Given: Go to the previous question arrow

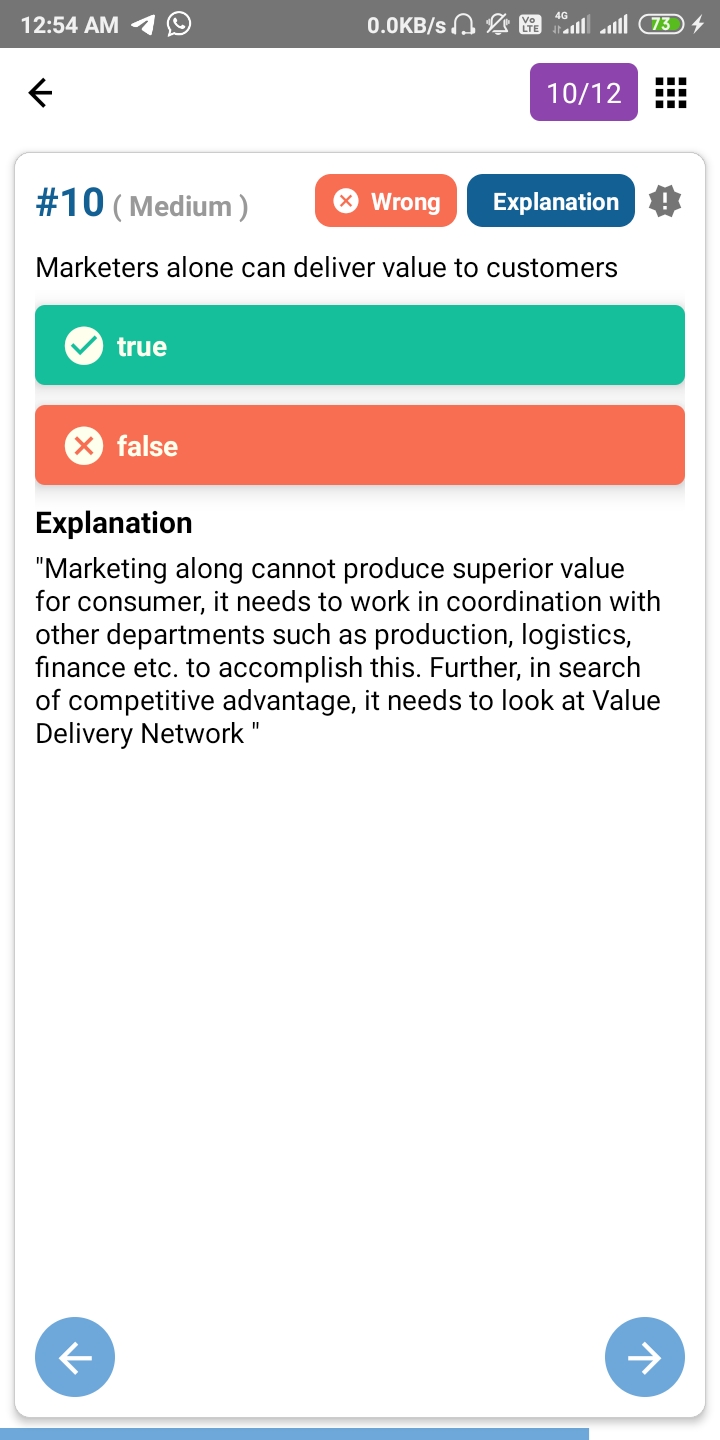Looking at the screenshot, I should (75, 1357).
